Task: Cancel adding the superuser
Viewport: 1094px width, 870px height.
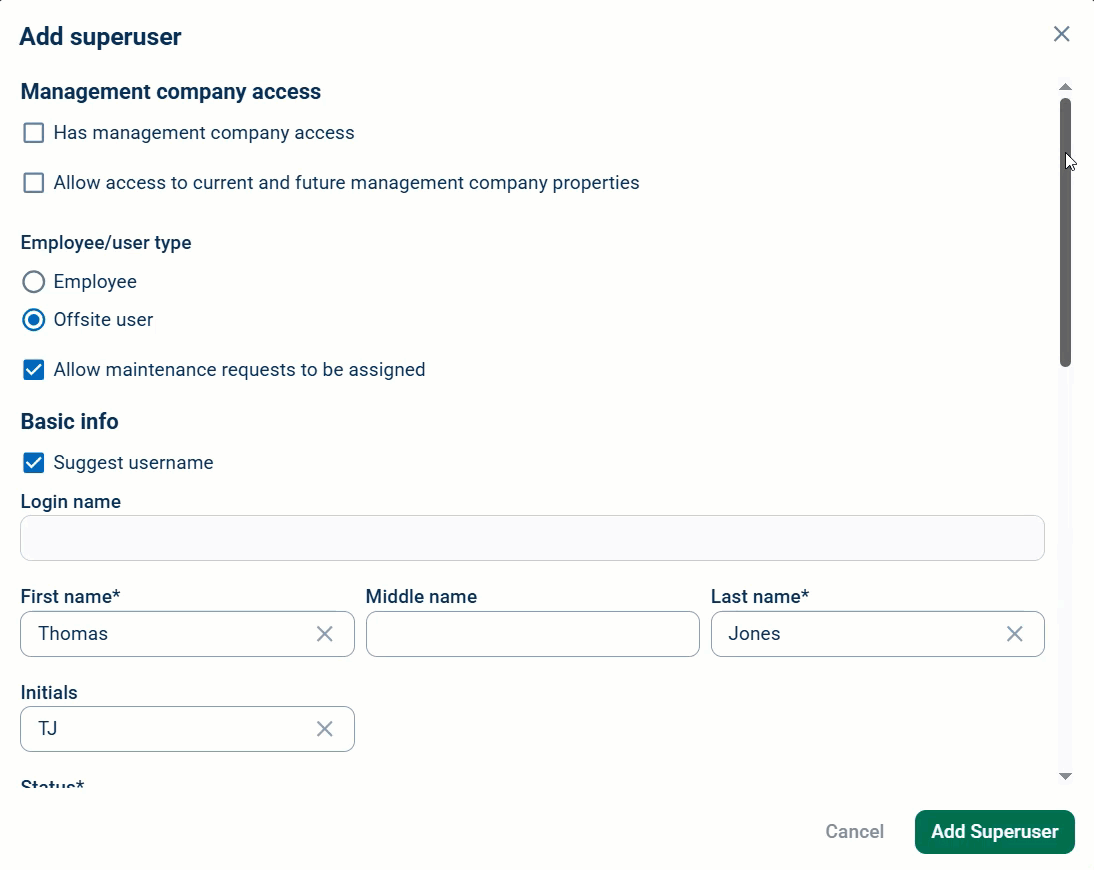Action: click(854, 832)
